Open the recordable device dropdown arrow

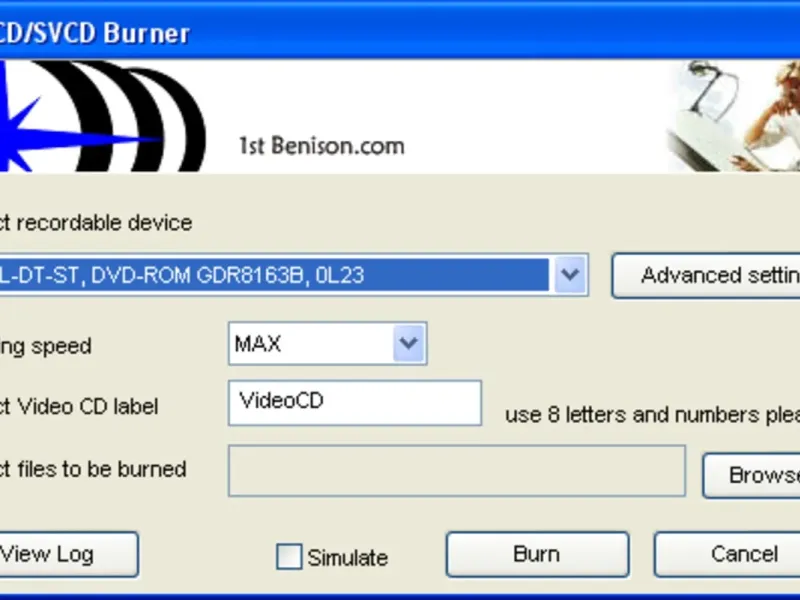point(569,275)
